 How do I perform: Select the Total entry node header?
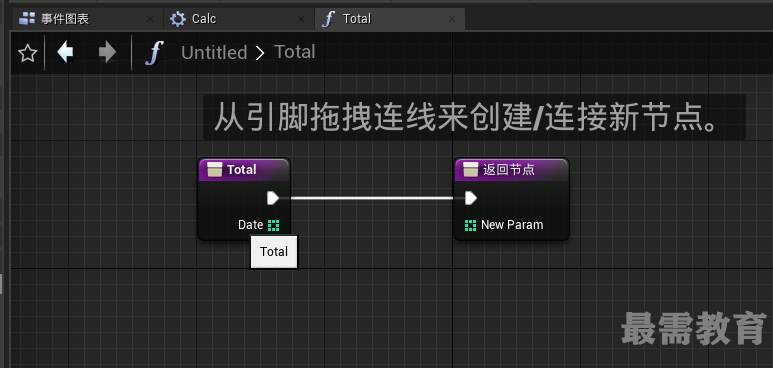pos(244,170)
